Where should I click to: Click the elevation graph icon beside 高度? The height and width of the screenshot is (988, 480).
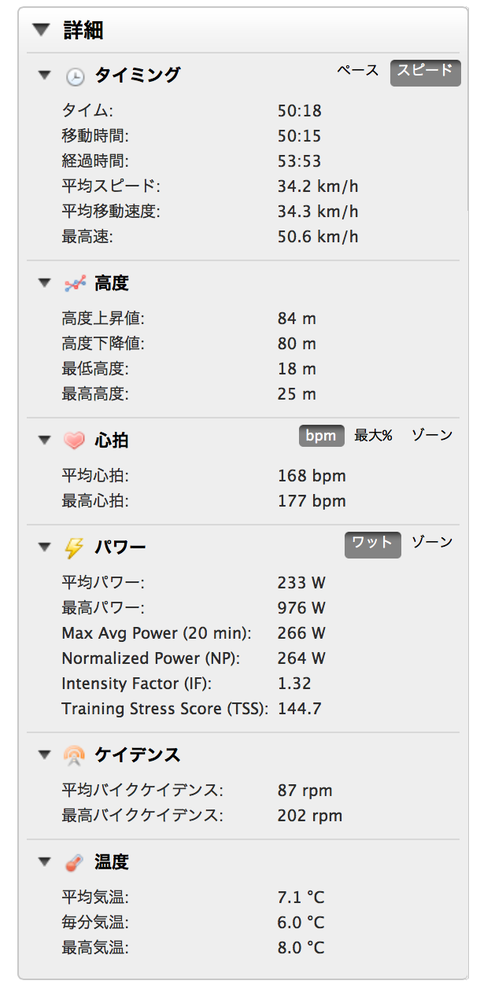pyautogui.click(x=75, y=284)
